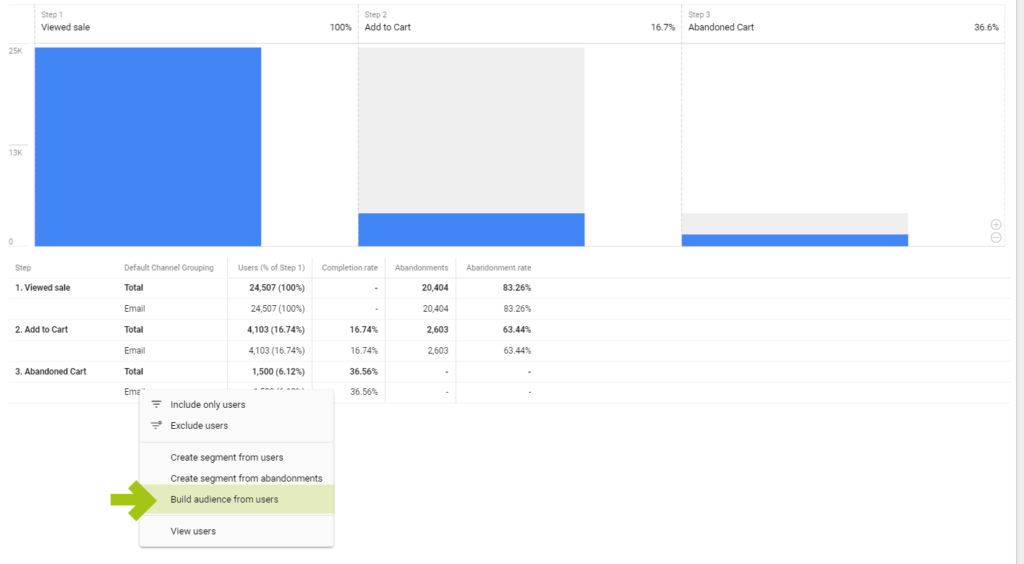Click the gray abandonment area in Add to Cart

pos(471,130)
